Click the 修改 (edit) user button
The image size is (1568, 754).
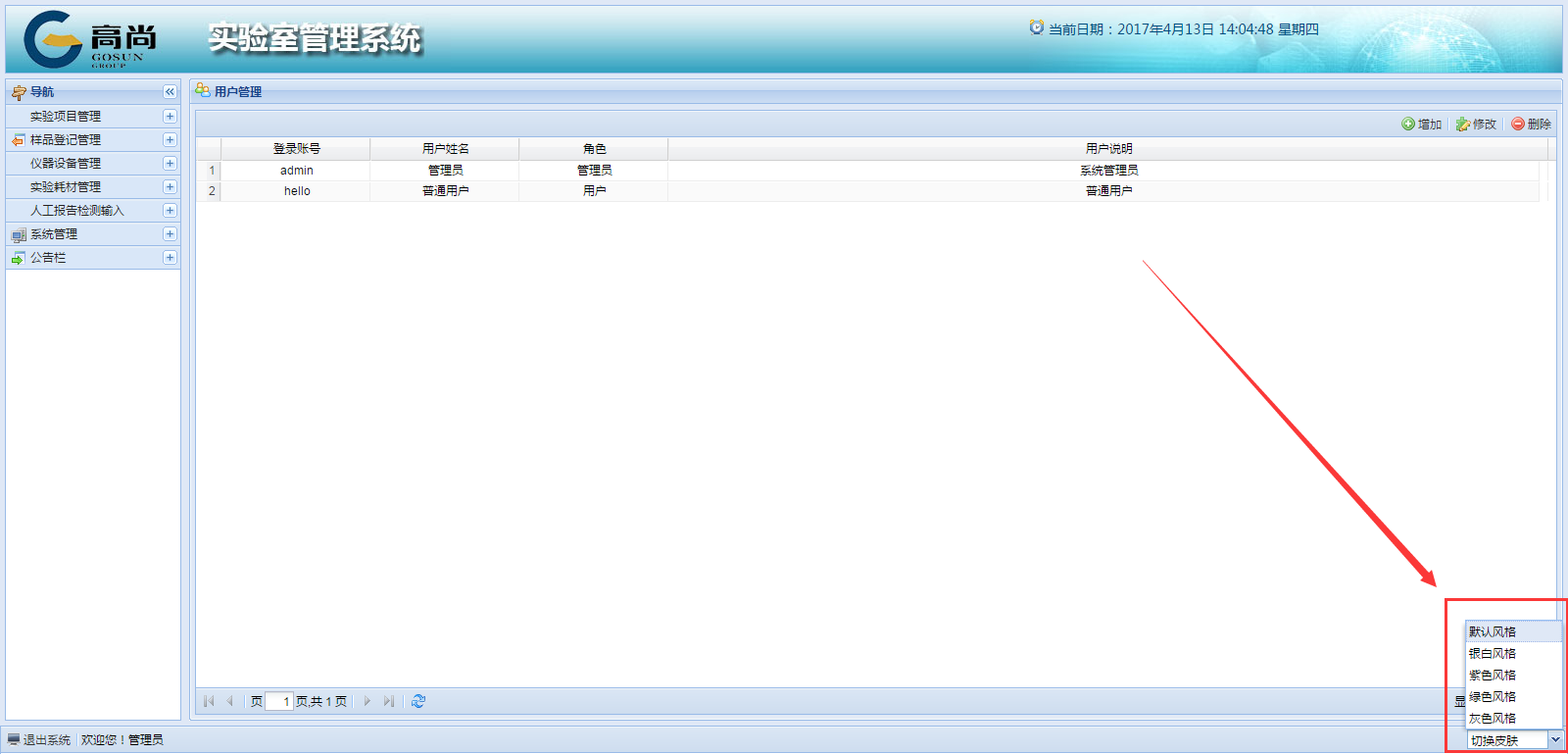[1476, 125]
